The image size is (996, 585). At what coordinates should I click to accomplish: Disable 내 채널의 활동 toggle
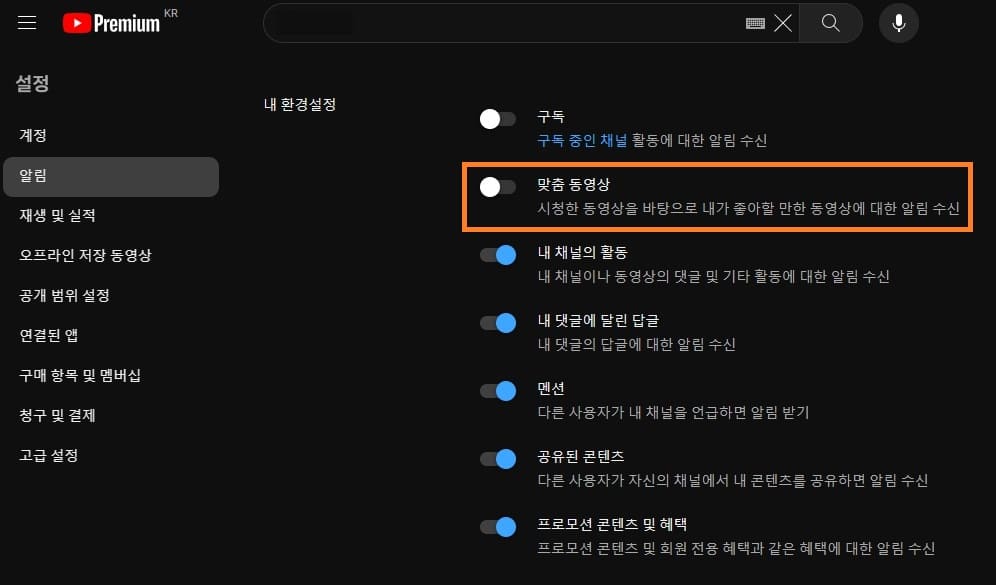[x=497, y=255]
